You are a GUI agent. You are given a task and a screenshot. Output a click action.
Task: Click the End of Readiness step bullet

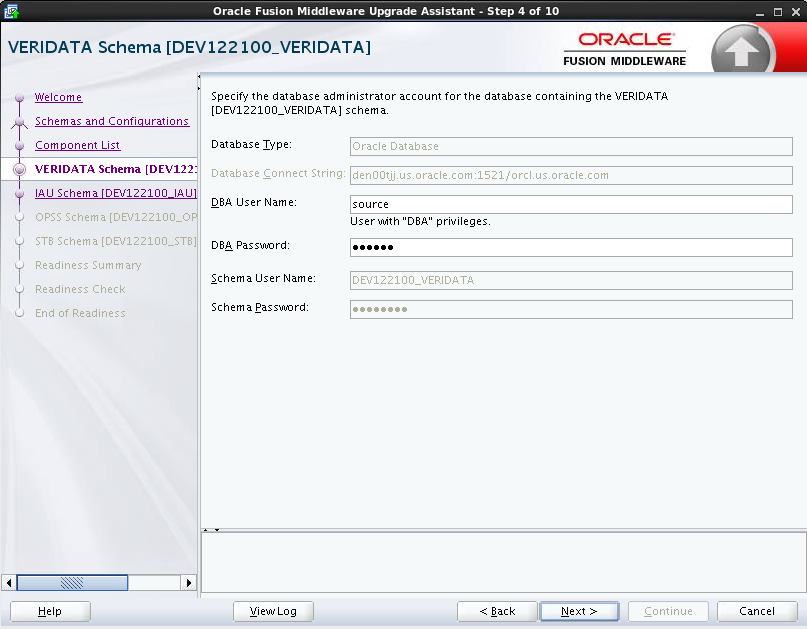[x=20, y=313]
